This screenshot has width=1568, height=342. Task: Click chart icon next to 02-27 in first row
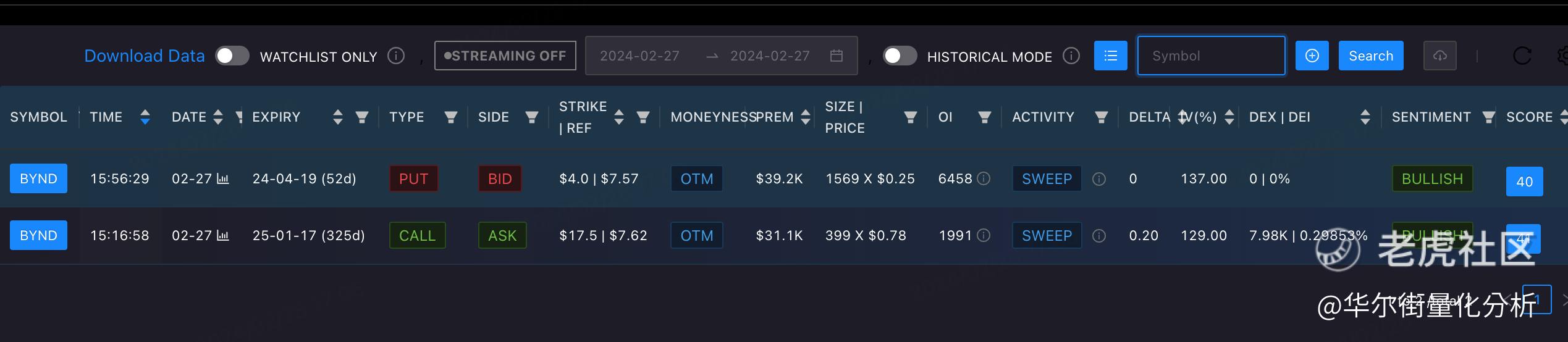click(x=223, y=179)
